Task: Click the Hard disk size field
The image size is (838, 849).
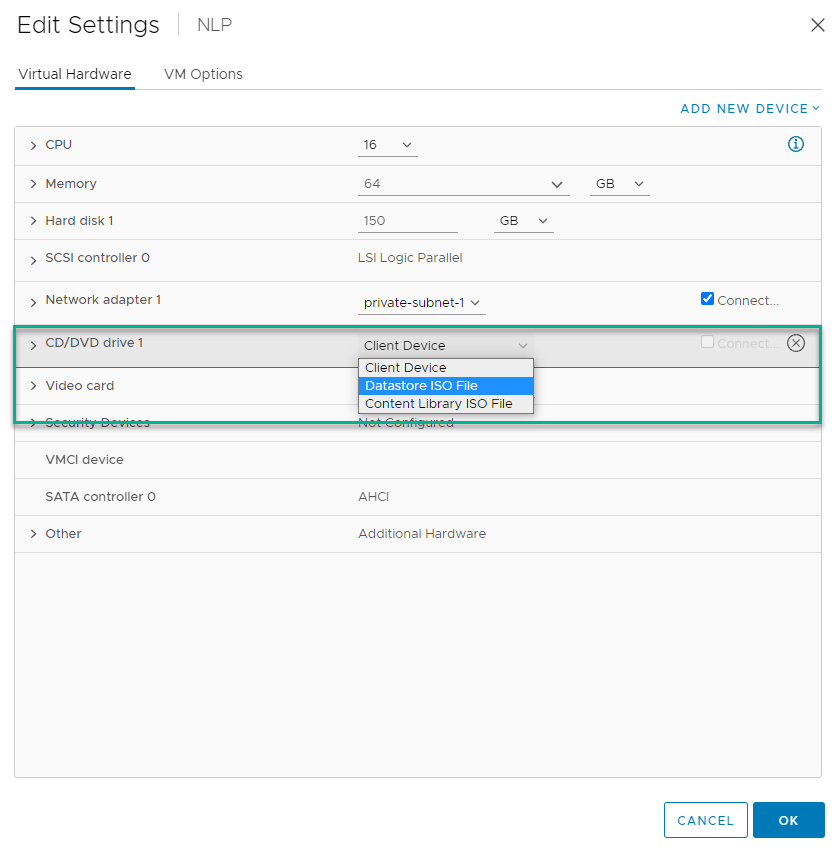Action: (x=407, y=221)
